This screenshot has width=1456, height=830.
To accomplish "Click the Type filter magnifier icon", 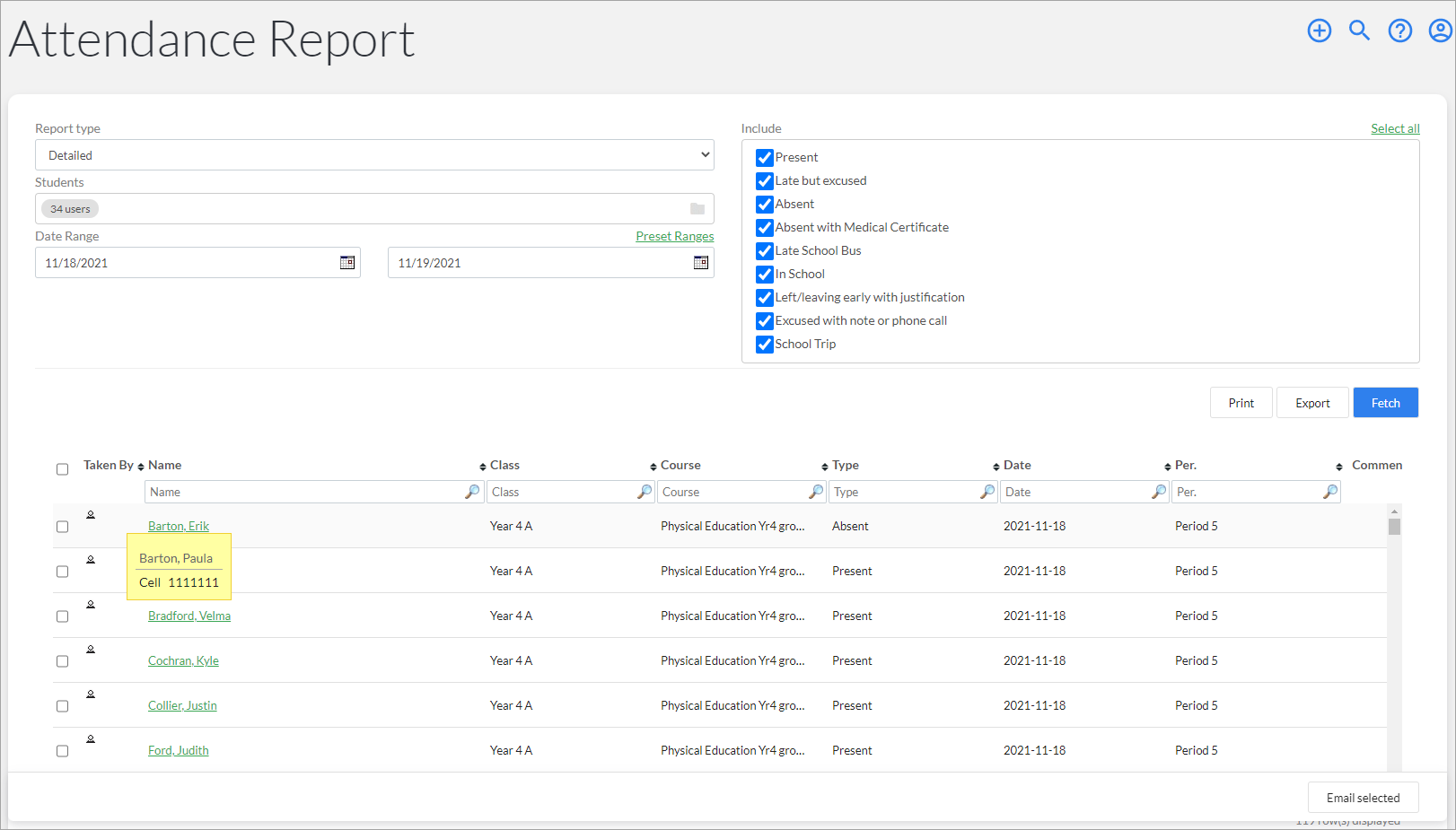I will tap(987, 492).
